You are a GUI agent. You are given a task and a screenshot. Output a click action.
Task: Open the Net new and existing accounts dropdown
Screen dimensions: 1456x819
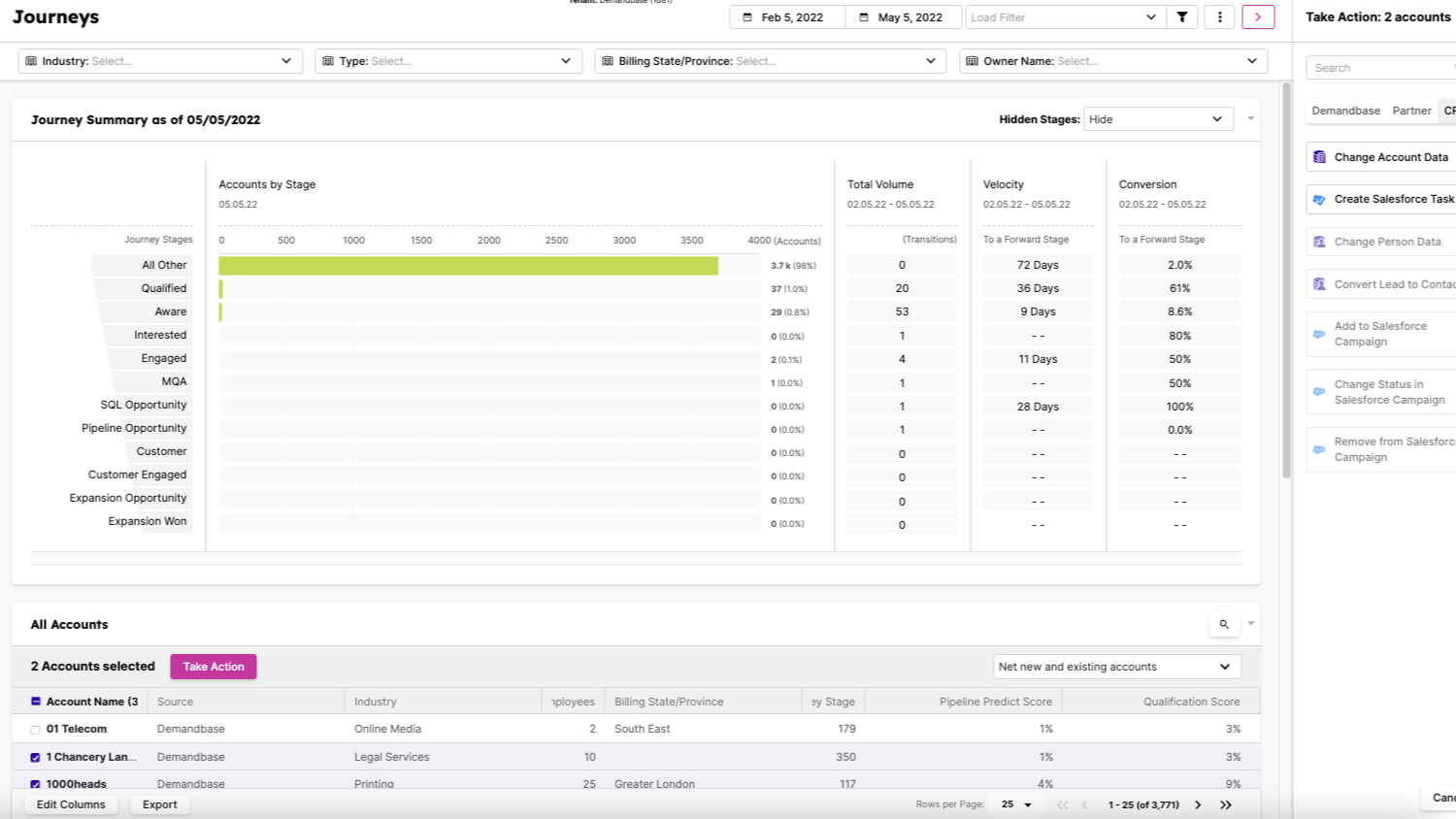1116,667
